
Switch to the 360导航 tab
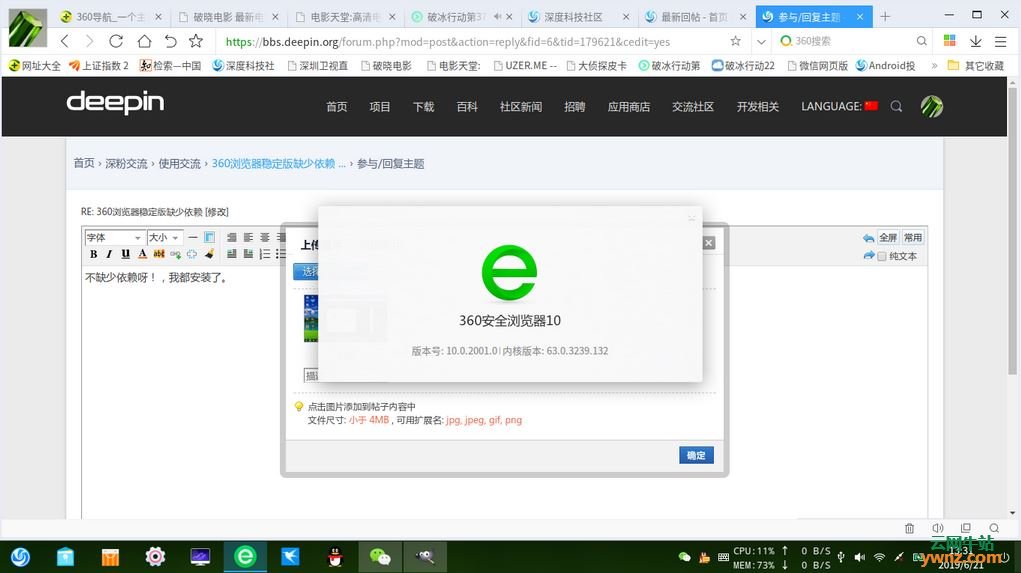point(109,17)
